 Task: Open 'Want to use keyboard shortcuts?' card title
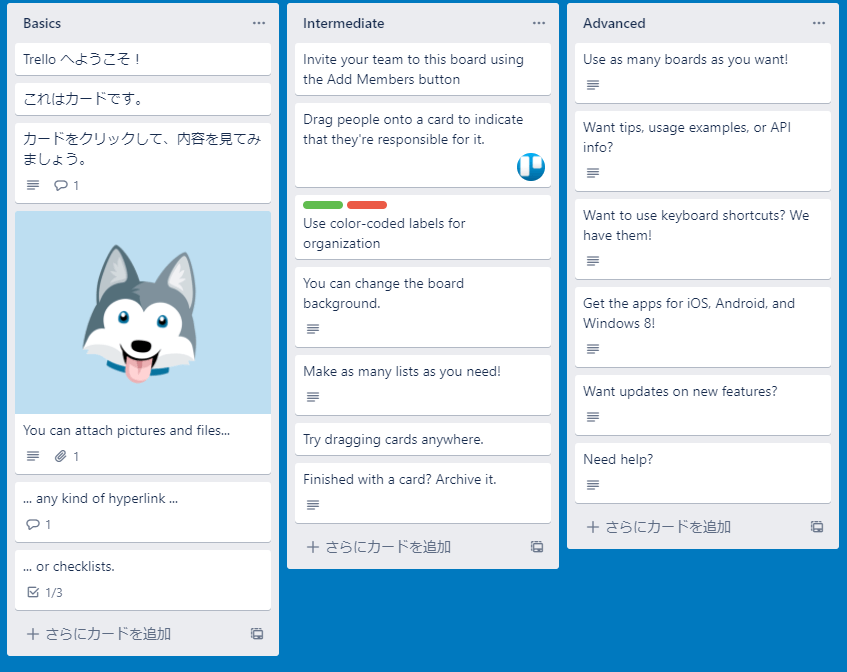pos(696,225)
